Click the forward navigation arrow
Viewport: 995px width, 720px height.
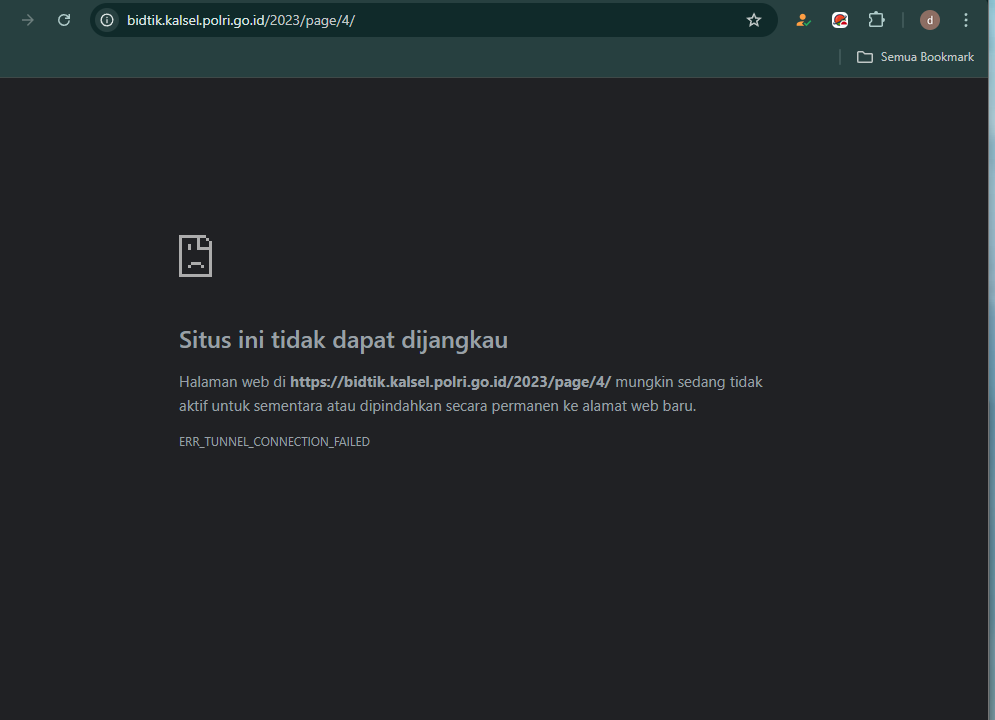(x=27, y=20)
